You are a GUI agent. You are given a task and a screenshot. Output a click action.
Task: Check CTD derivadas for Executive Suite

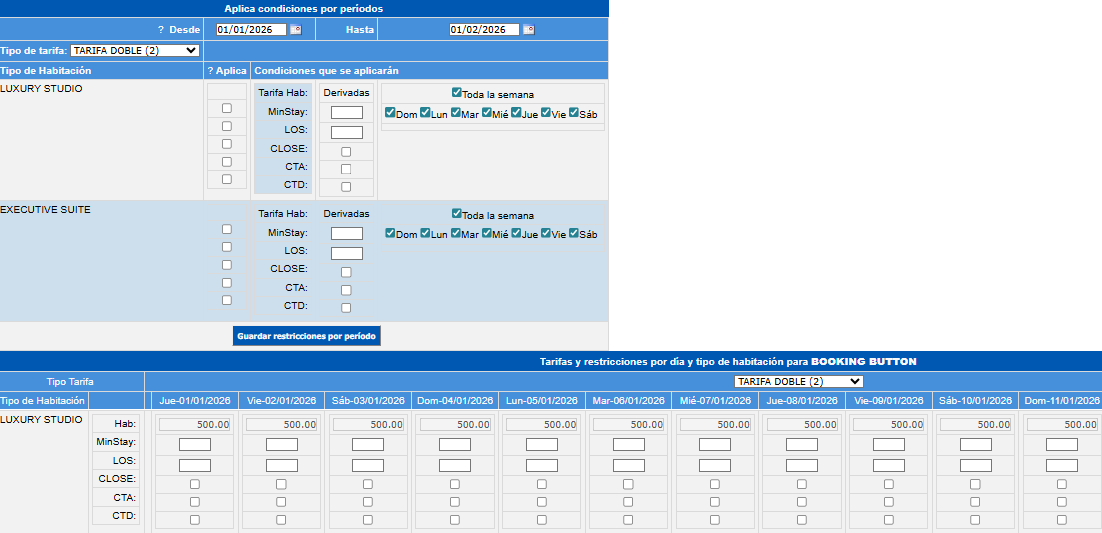tap(346, 308)
